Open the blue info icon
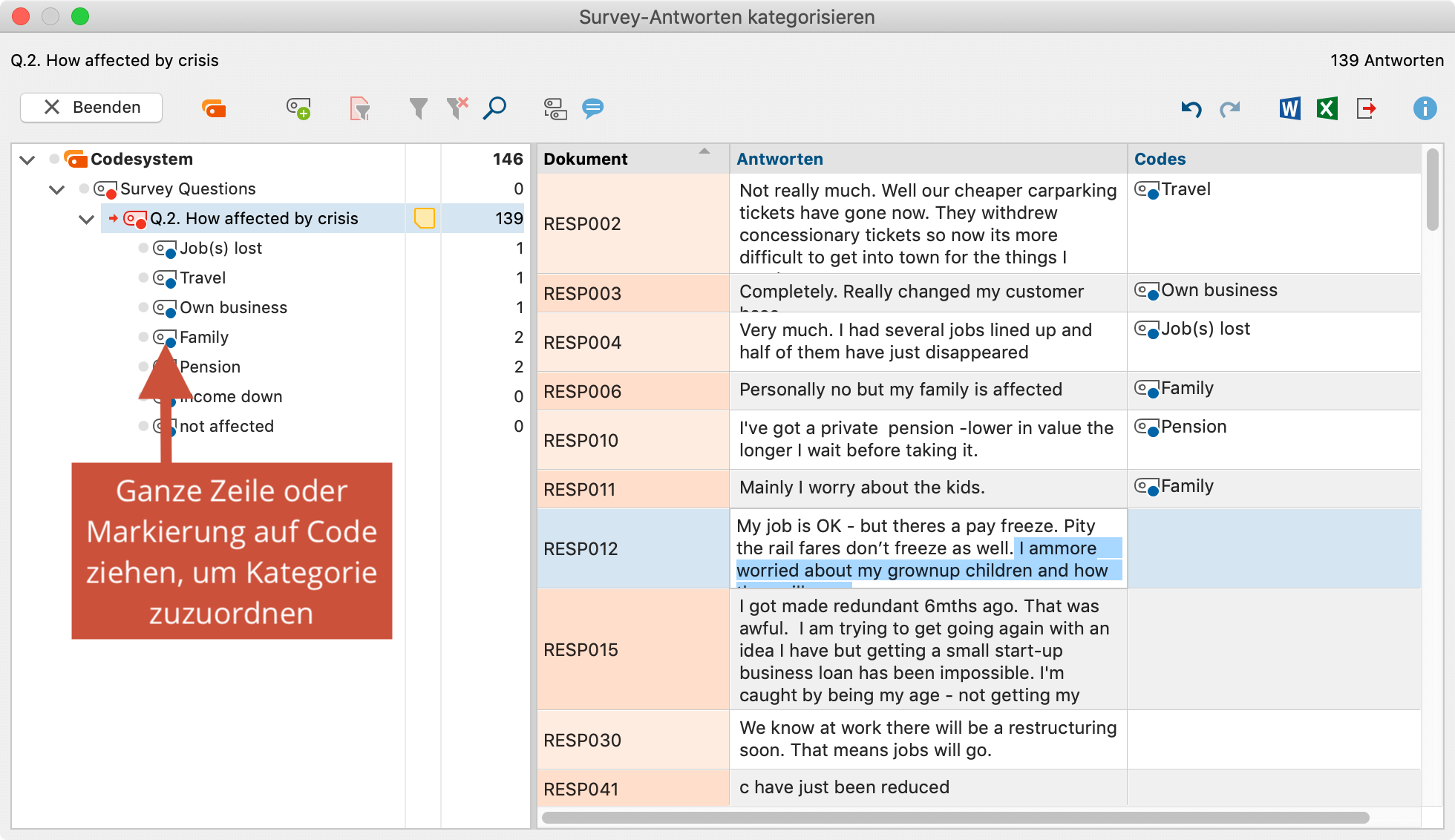The image size is (1455, 840). point(1425,108)
